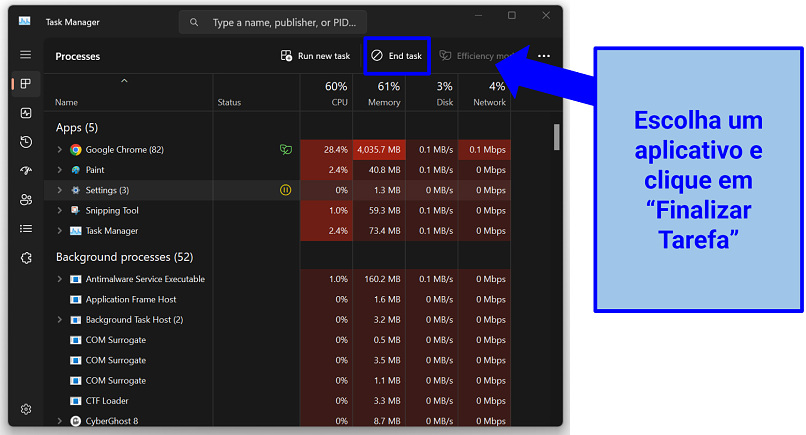Sort by the Name column header
This screenshot has height=435, width=806.
[66, 102]
